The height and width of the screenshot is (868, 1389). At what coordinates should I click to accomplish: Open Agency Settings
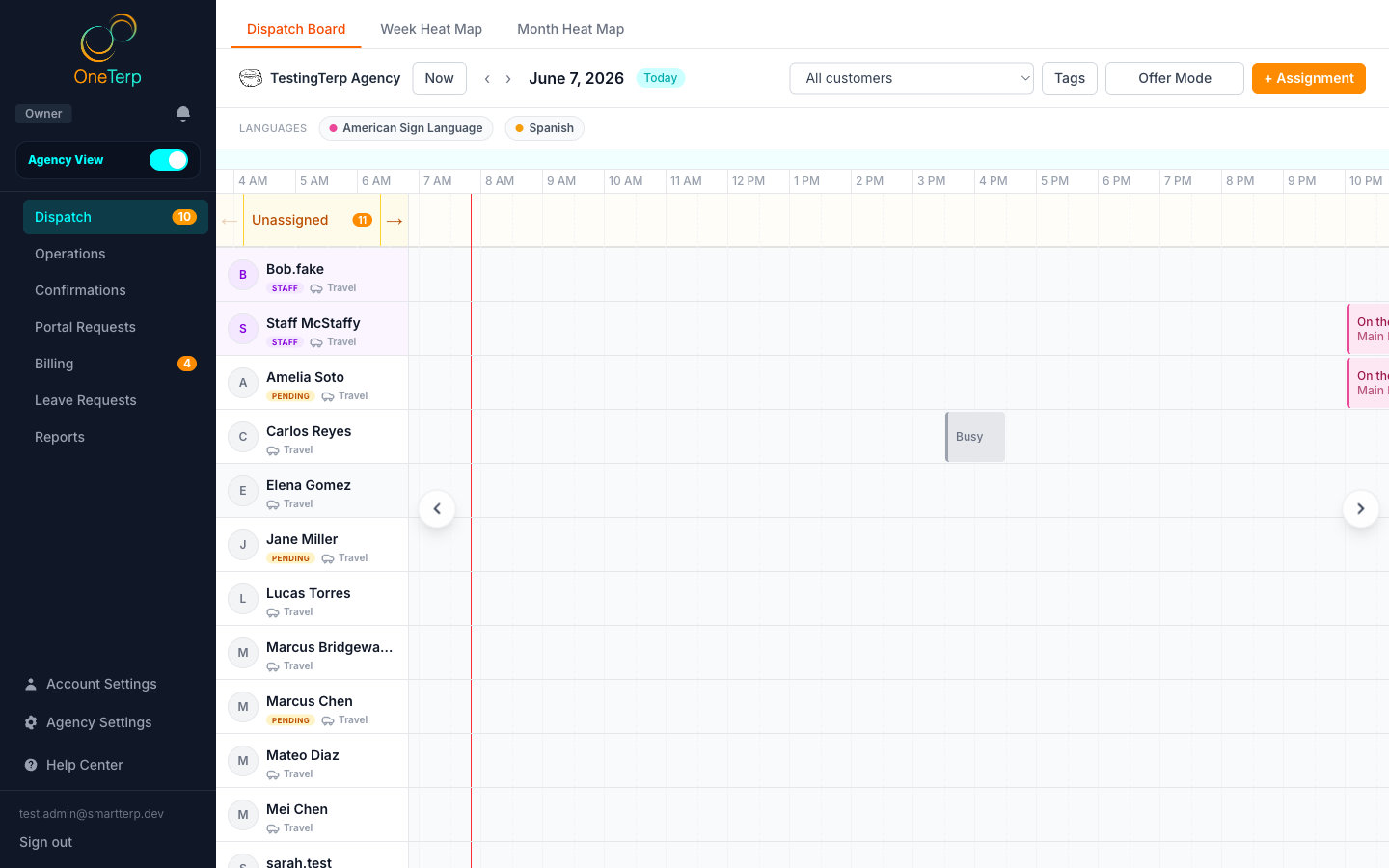point(98,722)
